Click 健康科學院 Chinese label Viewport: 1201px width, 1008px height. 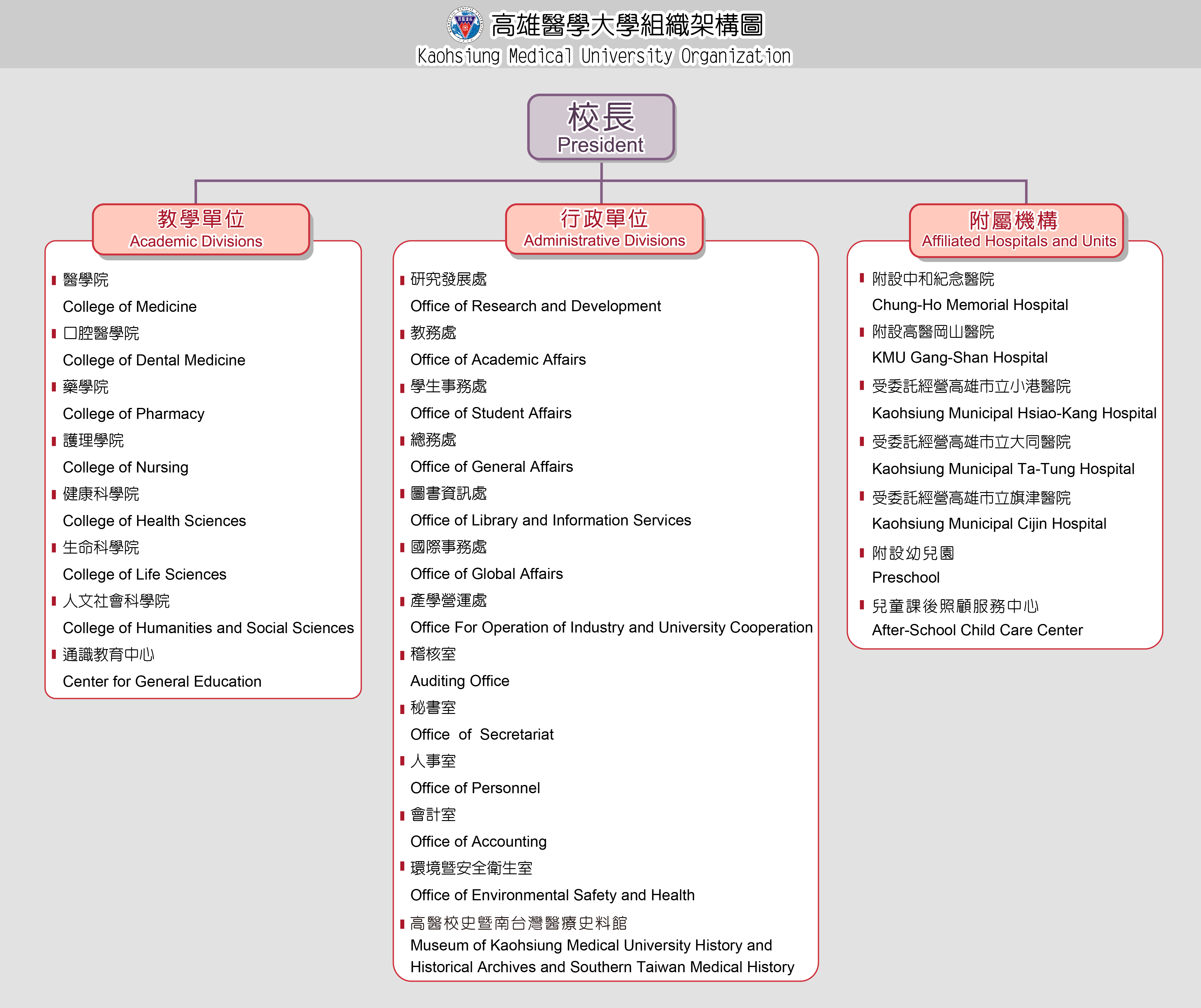click(x=101, y=494)
